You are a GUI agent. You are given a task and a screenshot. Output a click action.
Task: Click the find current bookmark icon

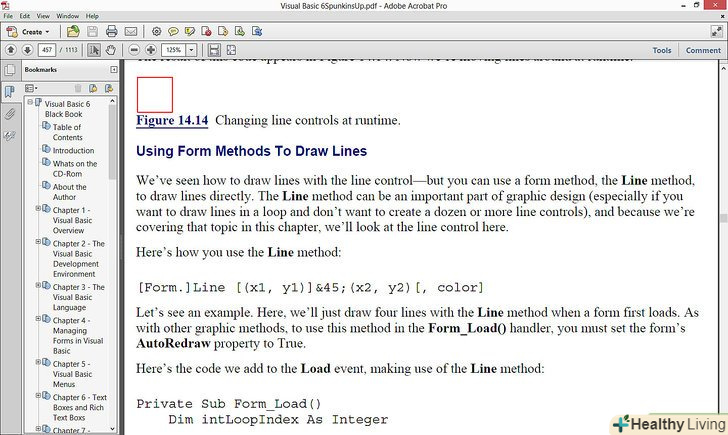(109, 88)
